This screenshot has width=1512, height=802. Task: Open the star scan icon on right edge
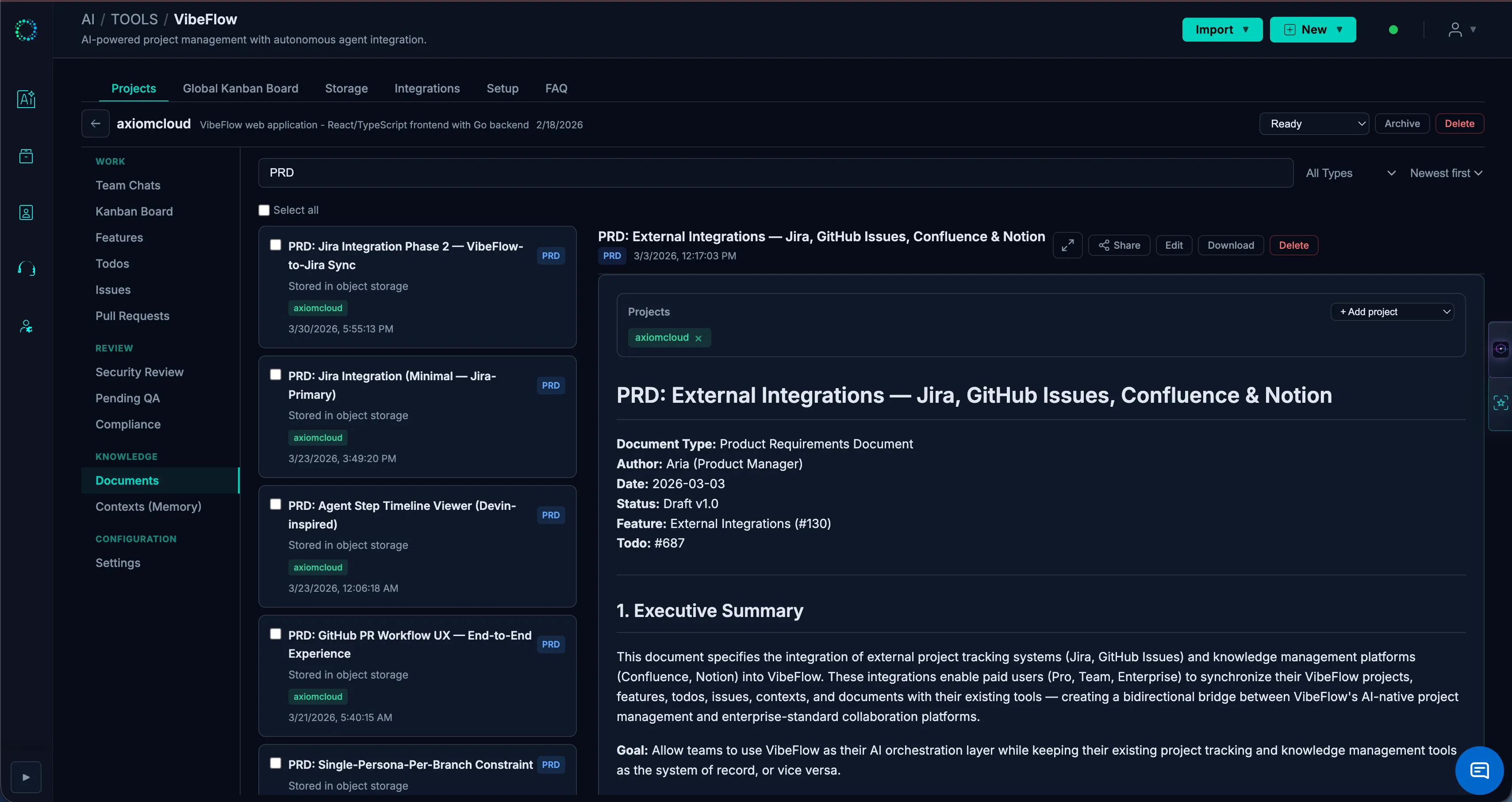[1501, 403]
